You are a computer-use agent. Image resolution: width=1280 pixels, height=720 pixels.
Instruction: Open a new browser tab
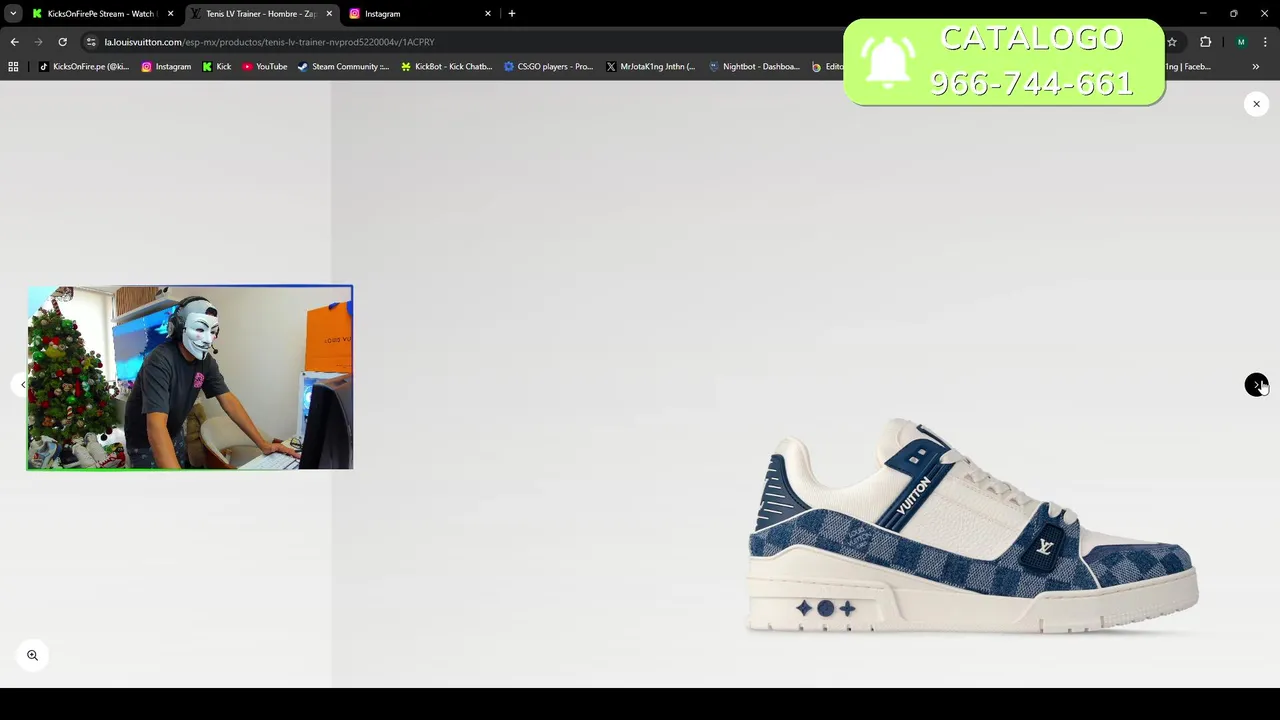pos(512,14)
